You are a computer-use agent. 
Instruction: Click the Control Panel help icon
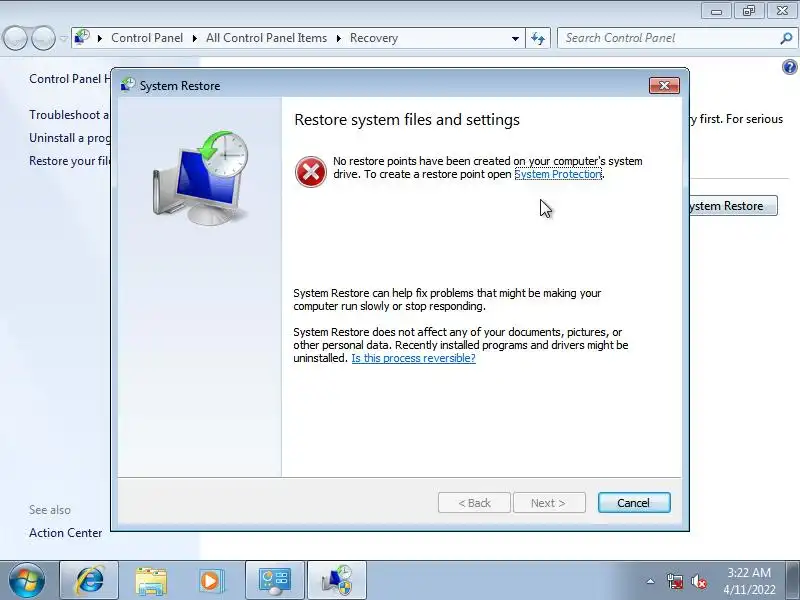[x=789, y=67]
